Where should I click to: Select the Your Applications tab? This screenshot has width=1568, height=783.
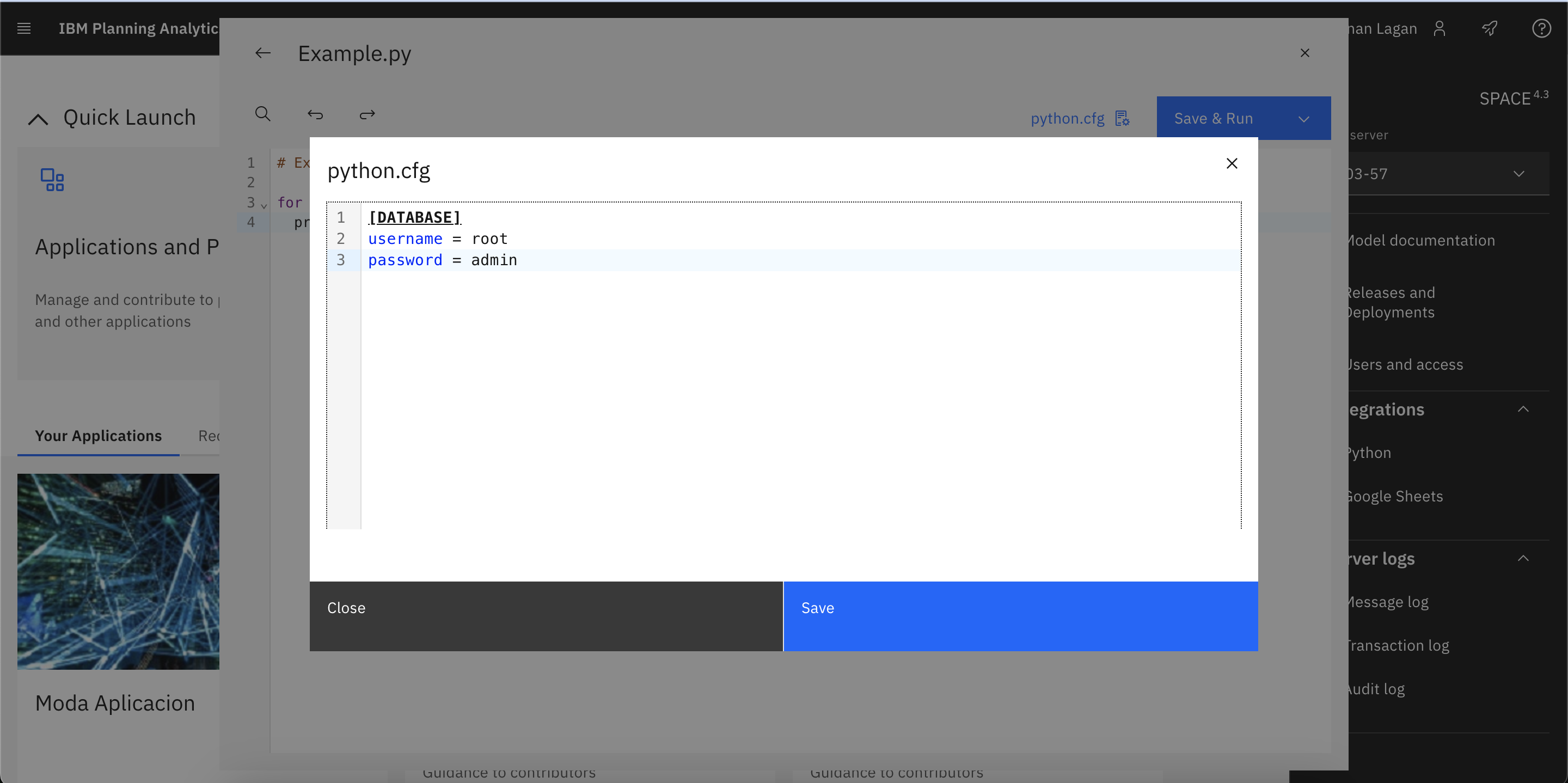(97, 435)
